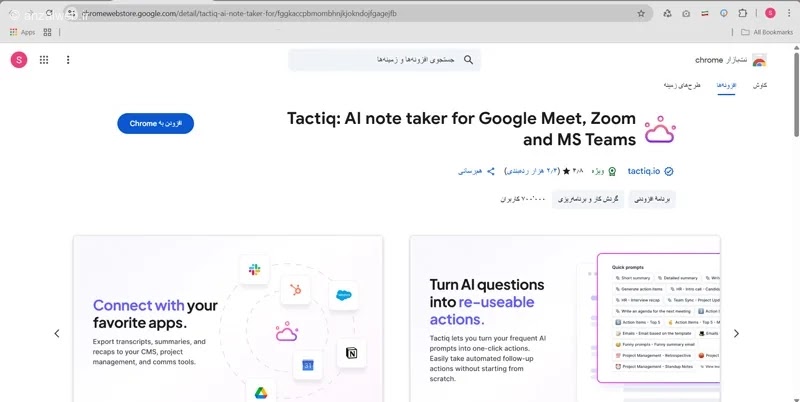Click the Add to Chrome button

(x=156, y=123)
